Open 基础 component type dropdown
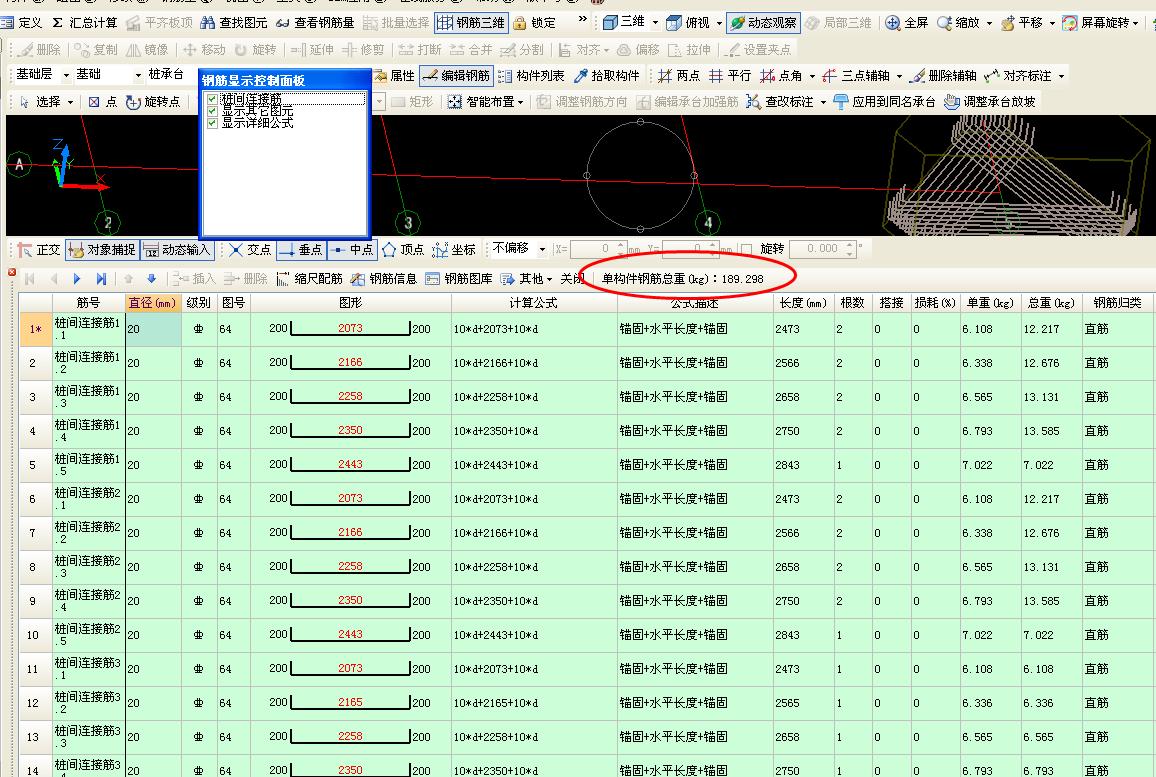This screenshot has height=777, width=1156. (x=138, y=75)
